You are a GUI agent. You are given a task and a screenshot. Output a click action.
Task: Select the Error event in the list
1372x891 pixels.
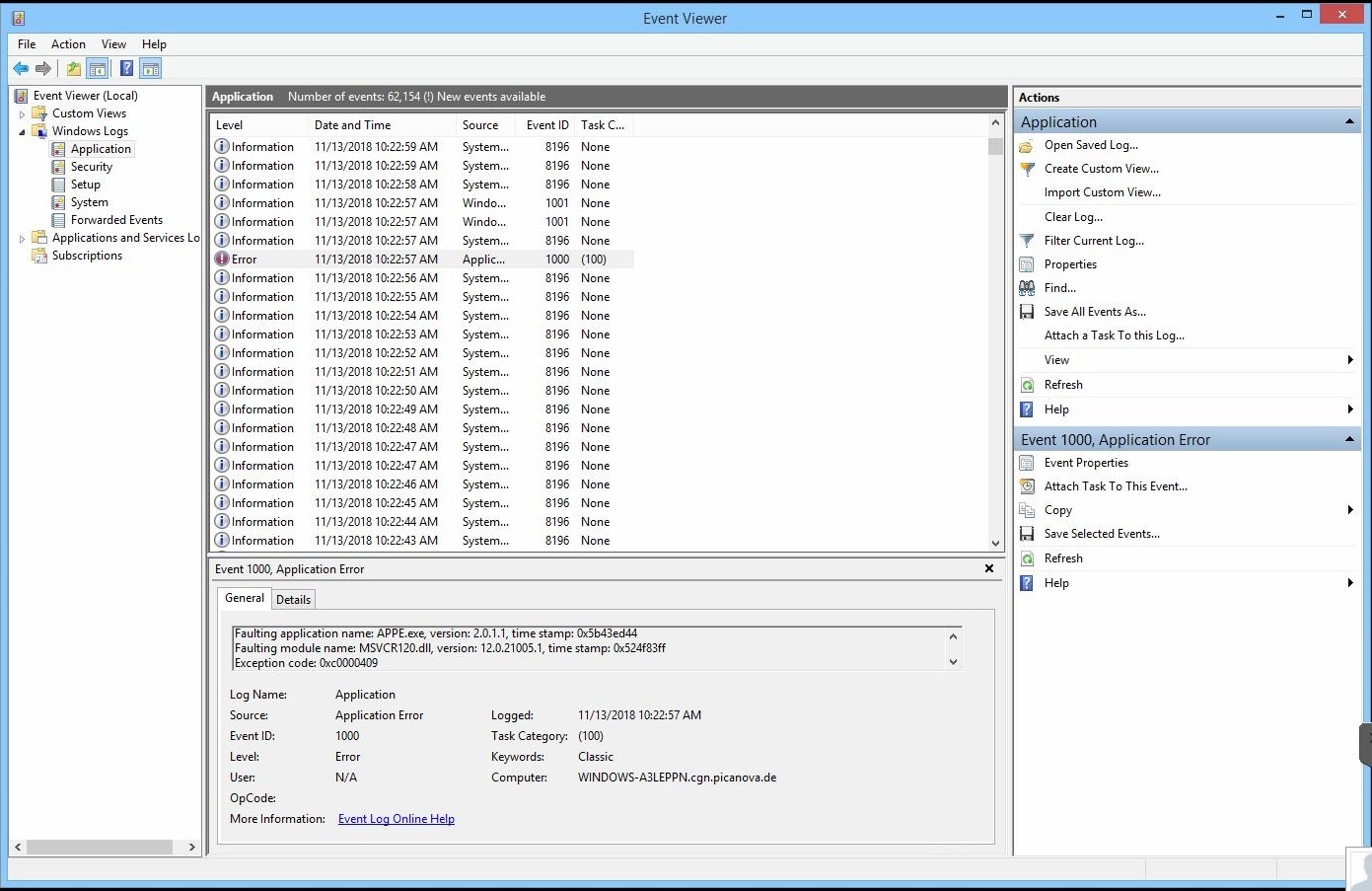point(414,259)
